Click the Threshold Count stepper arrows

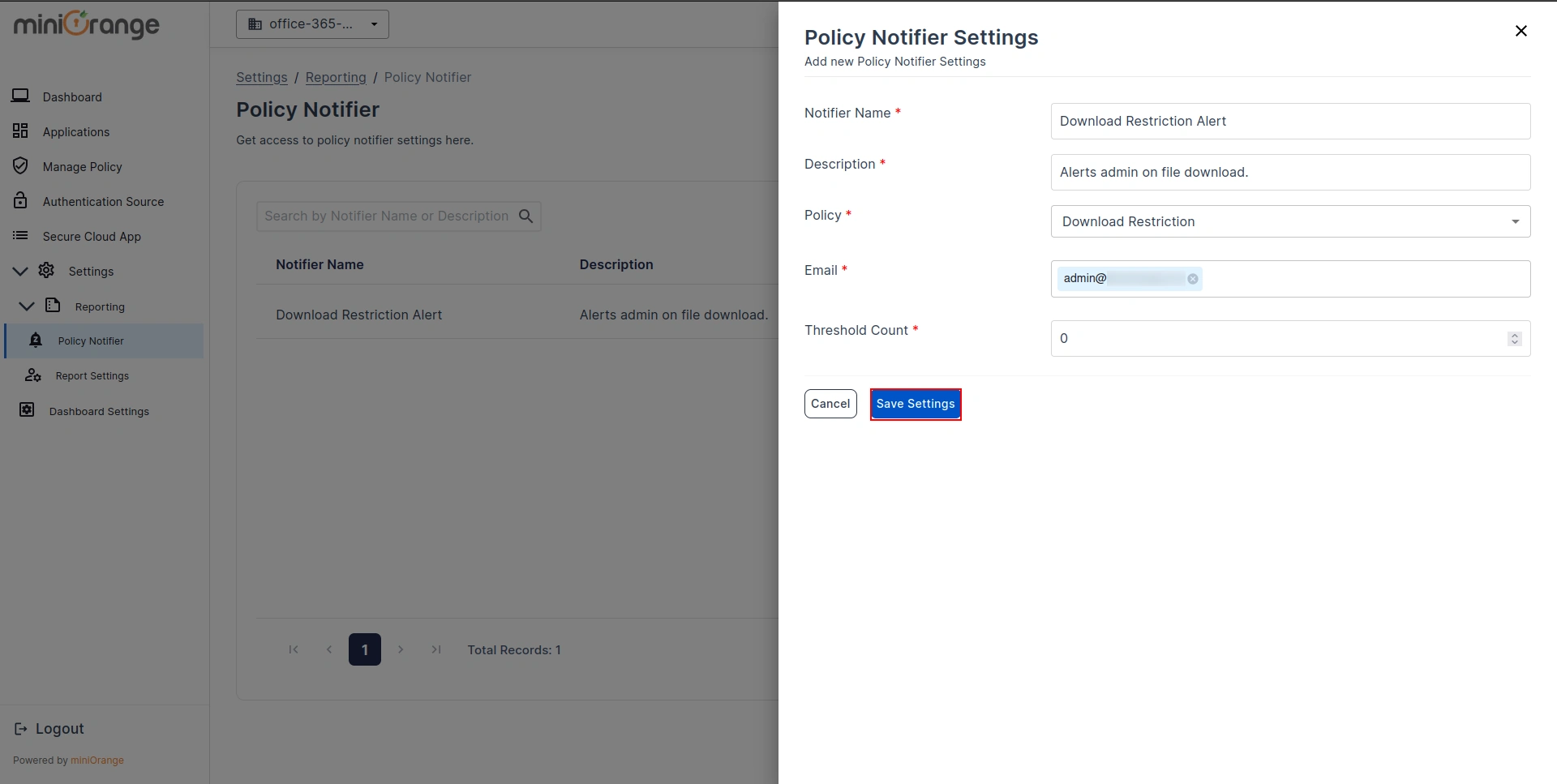(1515, 339)
